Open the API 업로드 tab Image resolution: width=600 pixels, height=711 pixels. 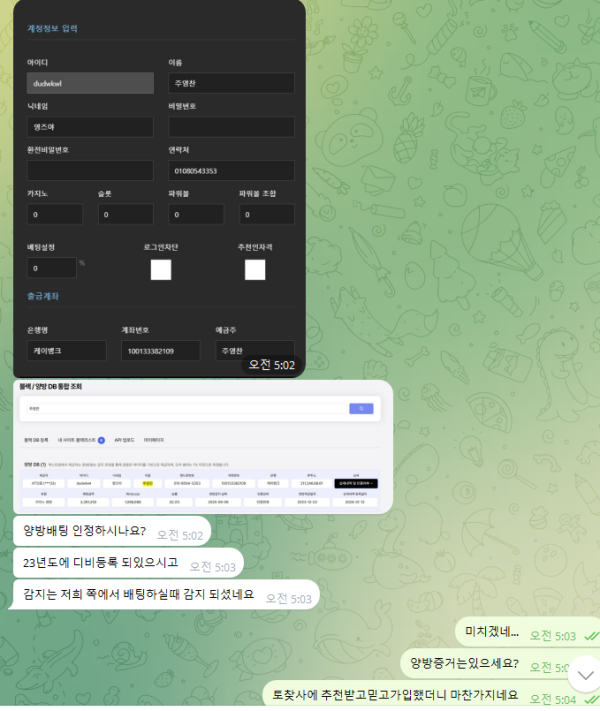[x=125, y=439]
